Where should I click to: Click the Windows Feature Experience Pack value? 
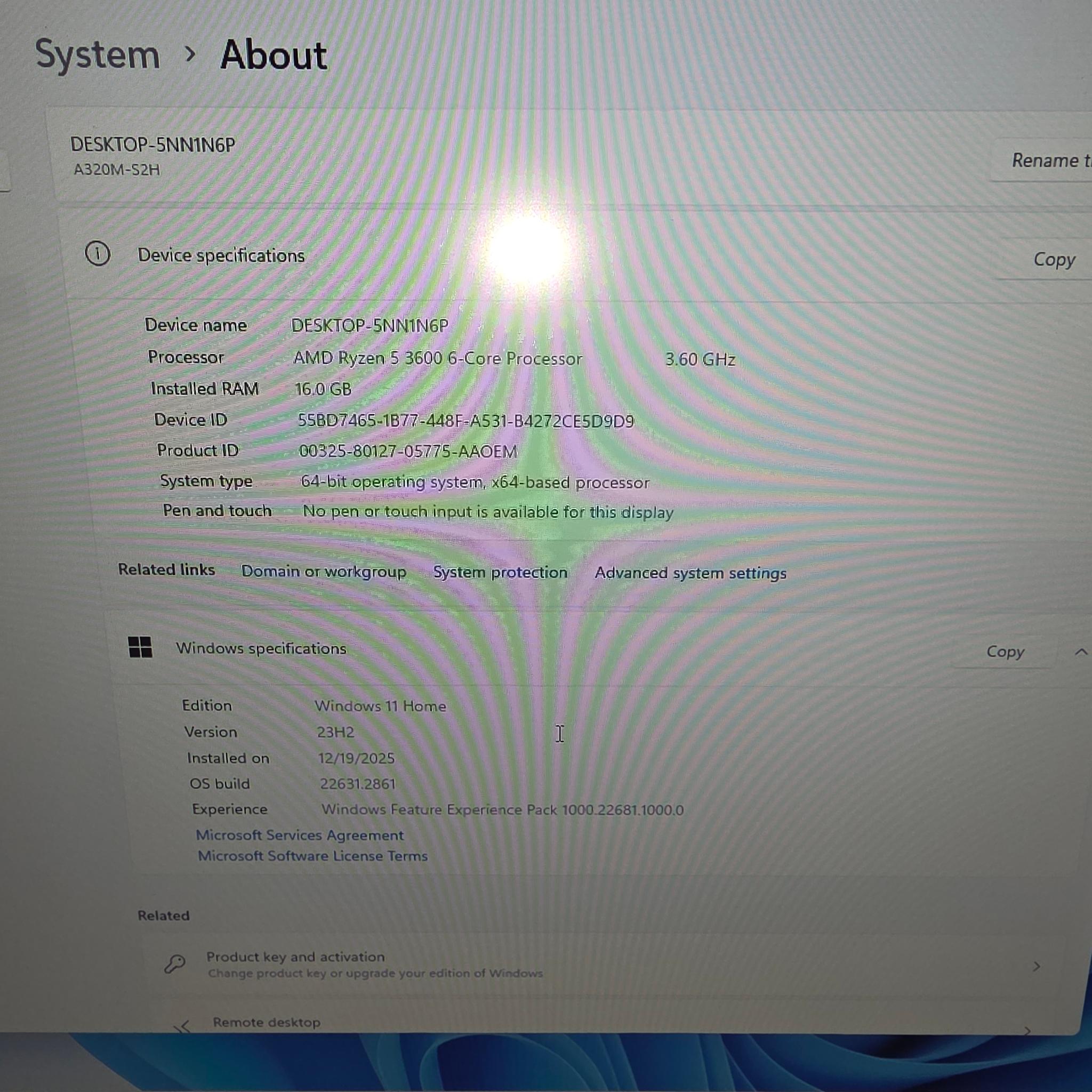click(x=502, y=810)
